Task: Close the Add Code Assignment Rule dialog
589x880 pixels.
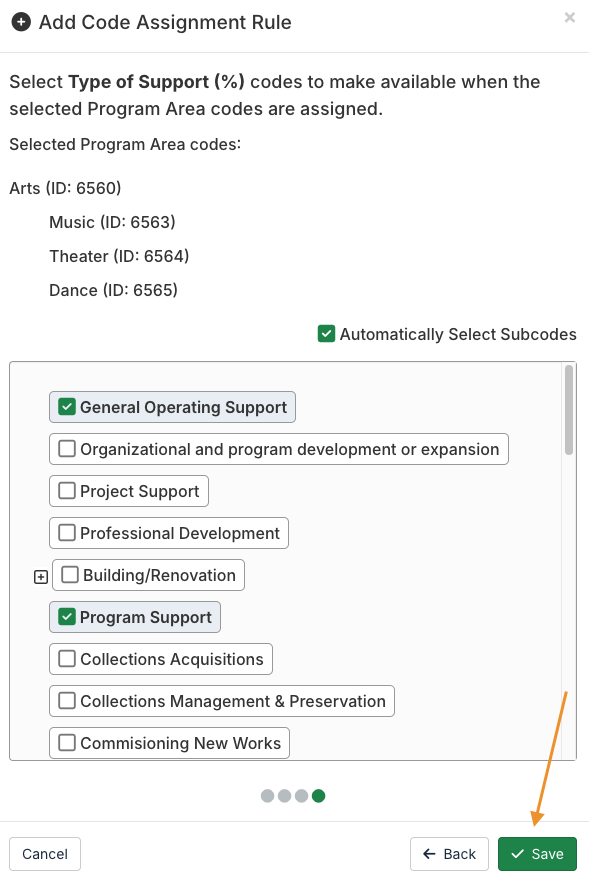Action: tap(569, 17)
